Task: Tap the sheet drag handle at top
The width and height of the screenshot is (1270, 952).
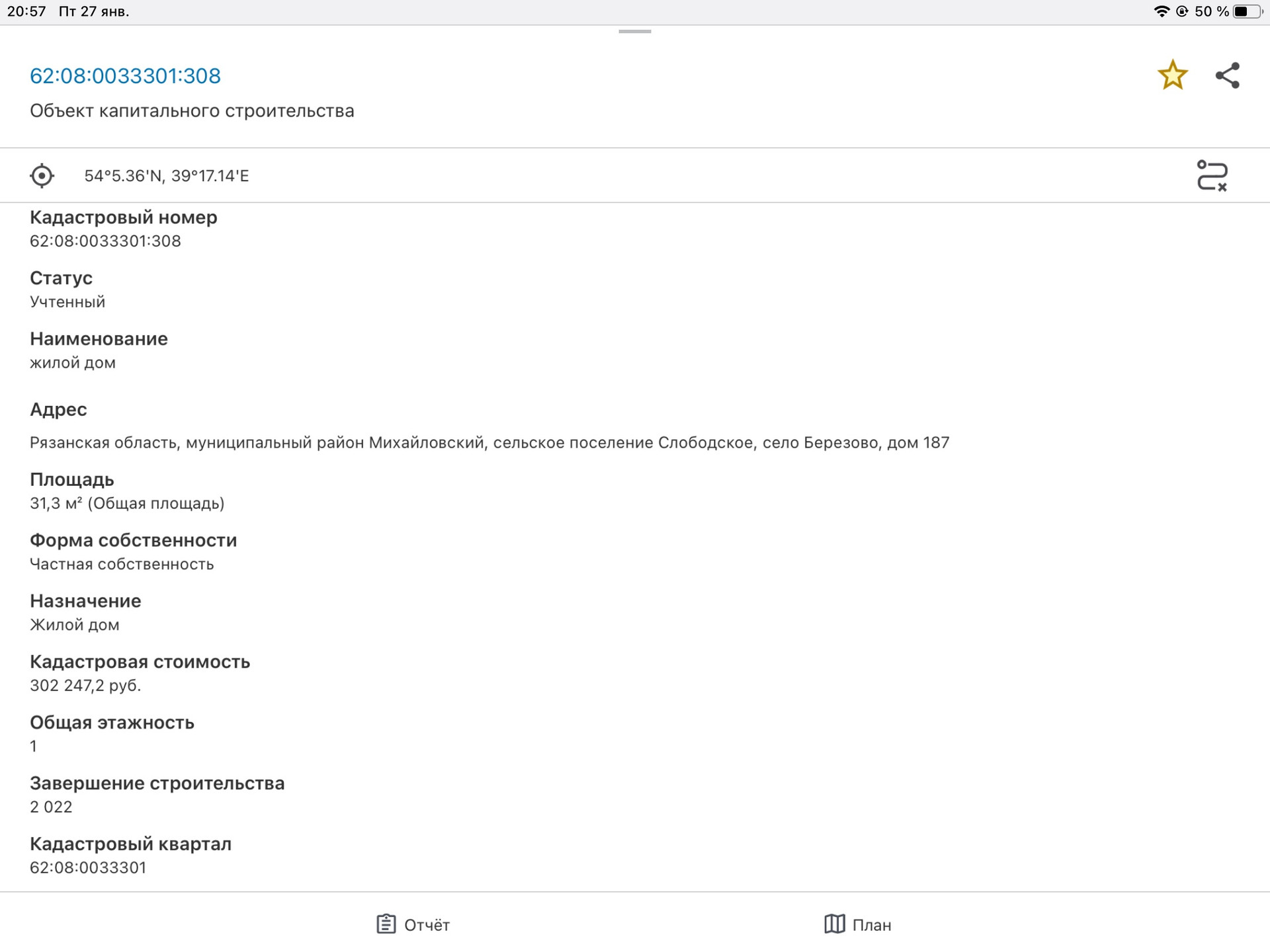Action: [634, 31]
